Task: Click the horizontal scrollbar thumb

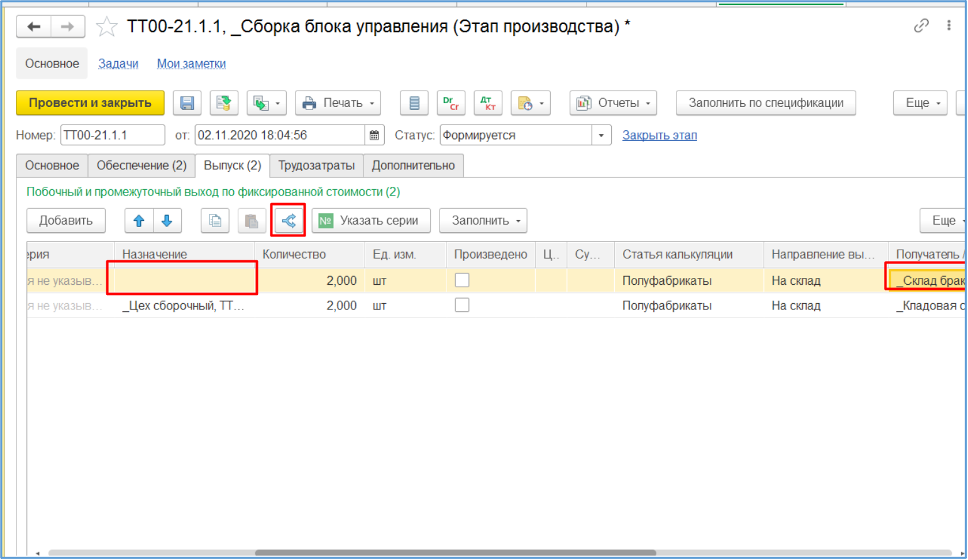Action: point(456,553)
